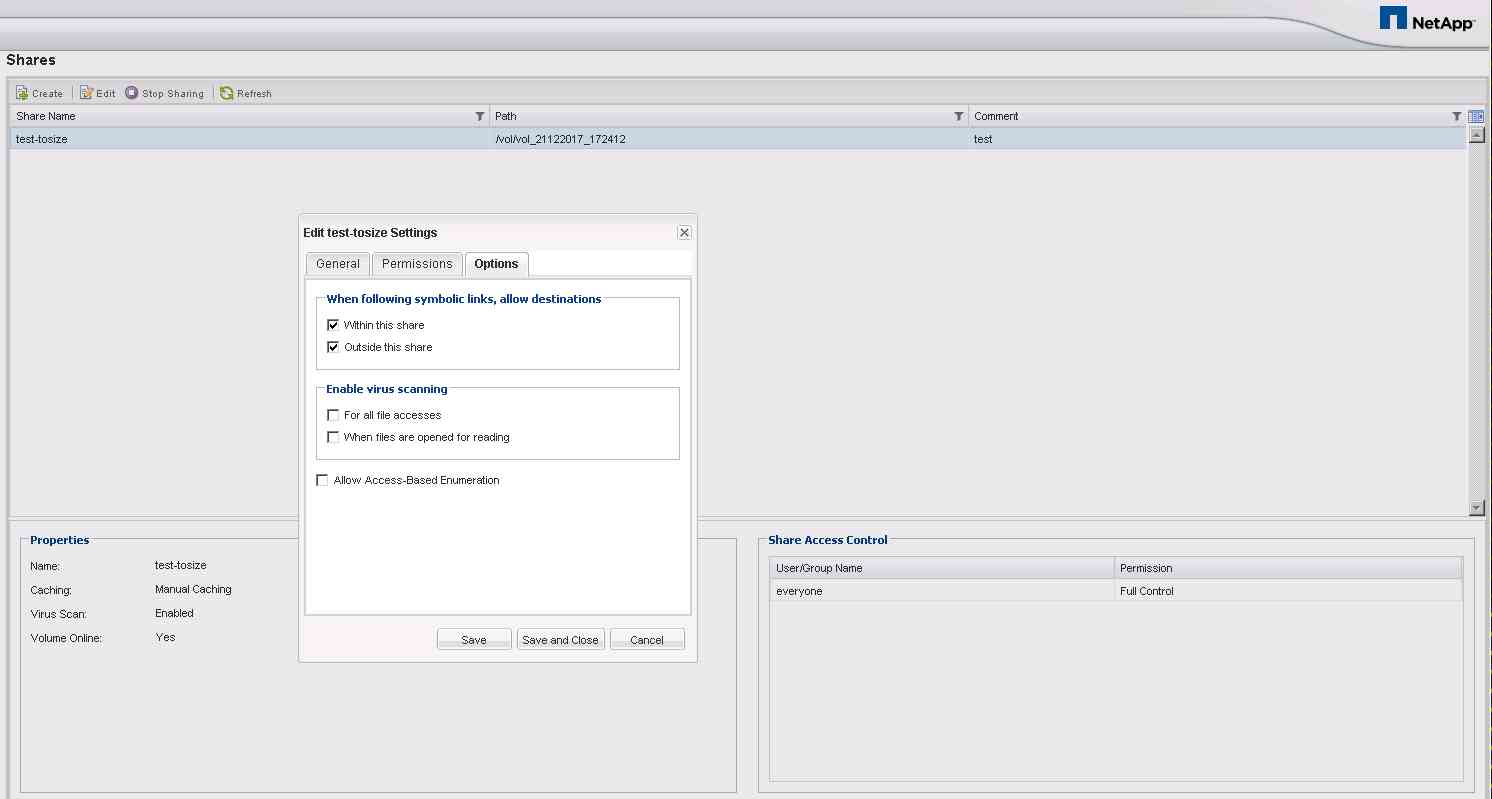Switch to the Permissions tab

click(417, 264)
